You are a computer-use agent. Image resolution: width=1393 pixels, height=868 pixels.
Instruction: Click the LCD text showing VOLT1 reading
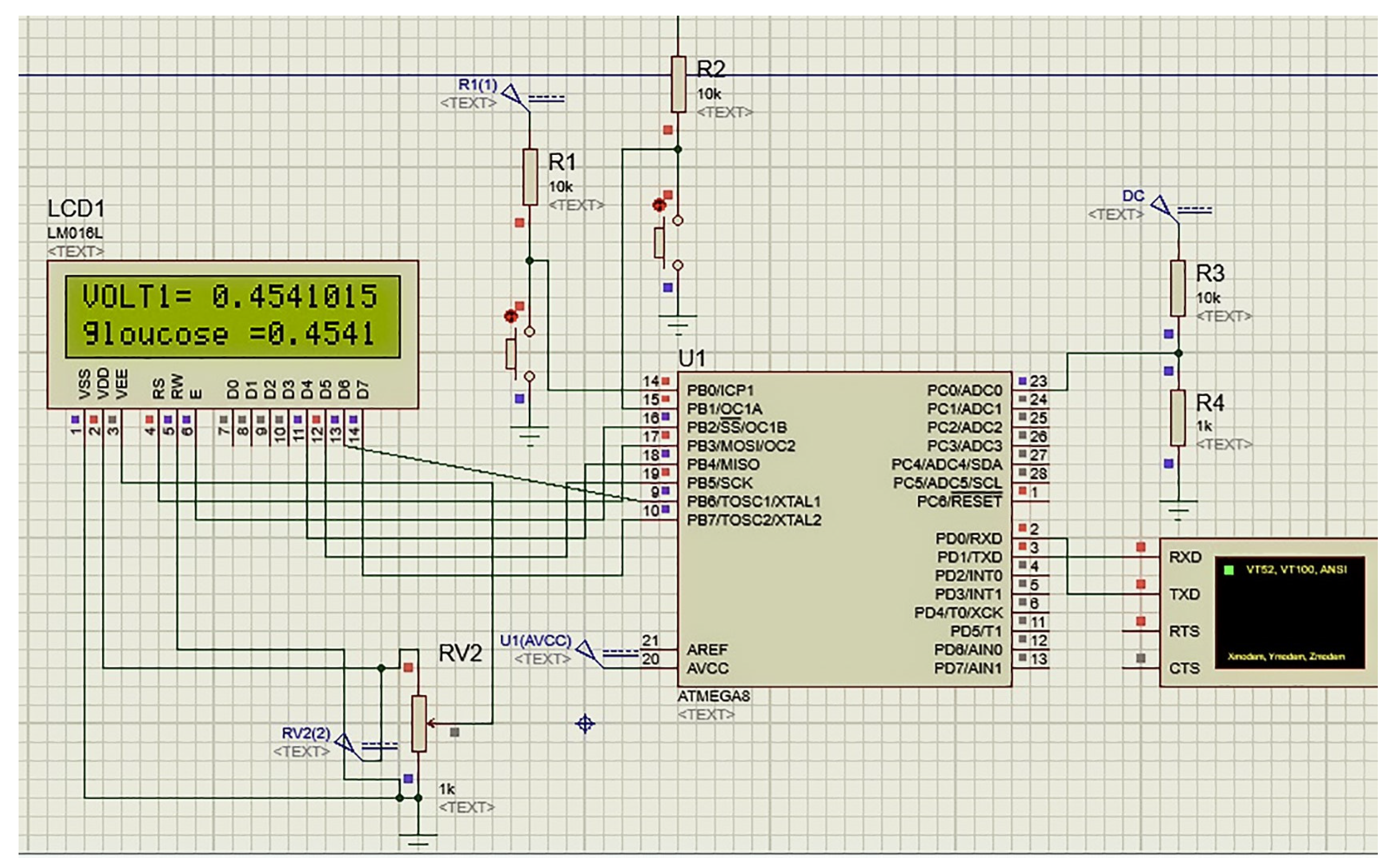pyautogui.click(x=230, y=296)
